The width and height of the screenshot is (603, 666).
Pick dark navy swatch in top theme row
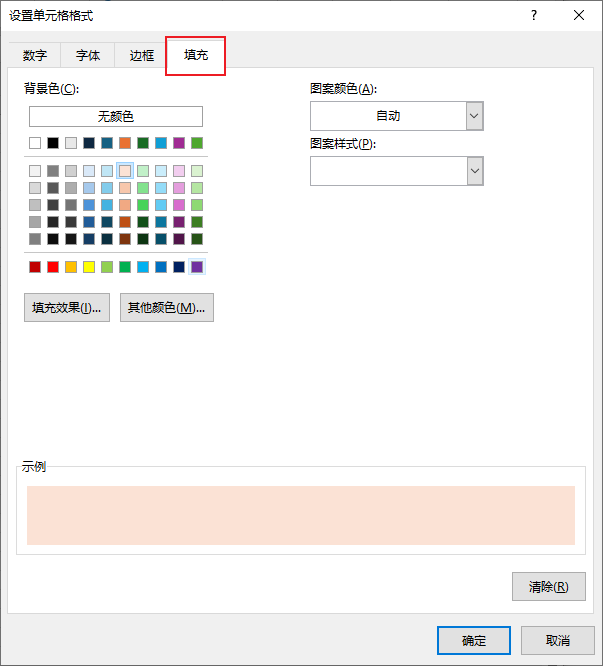[x=89, y=143]
